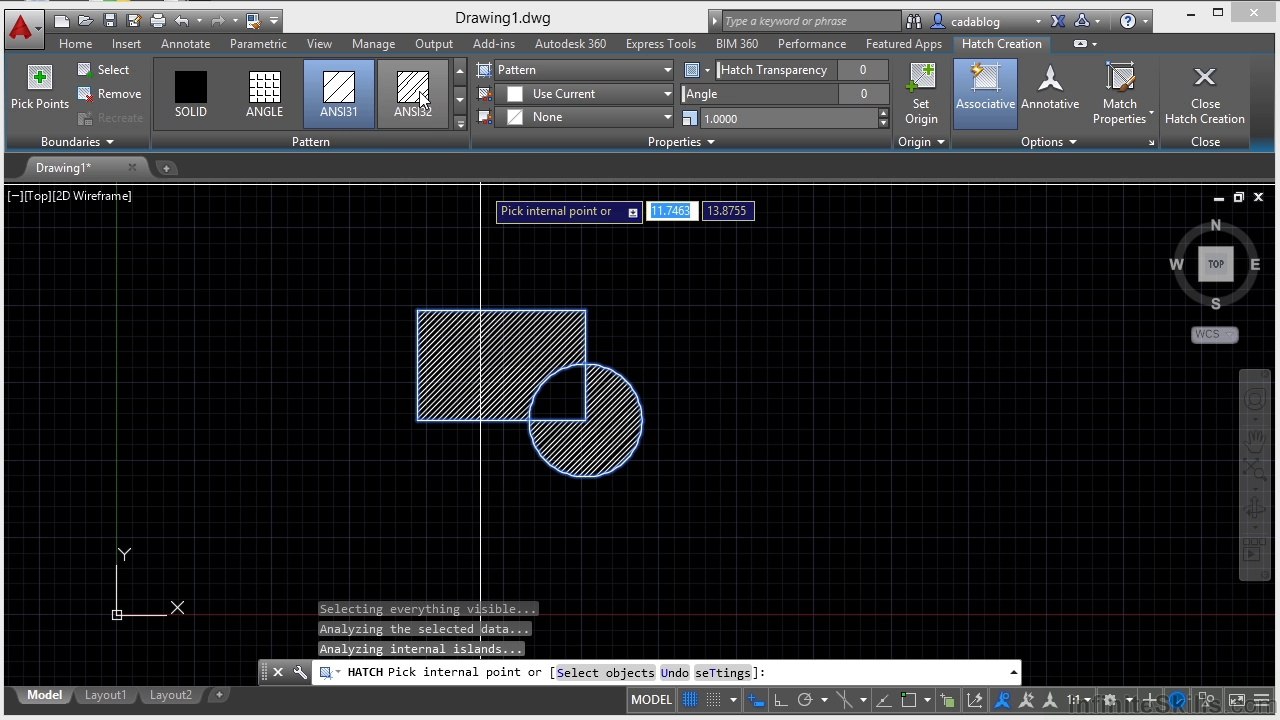The image size is (1280, 720).
Task: Click the Select boundary objects button
Action: coord(104,70)
